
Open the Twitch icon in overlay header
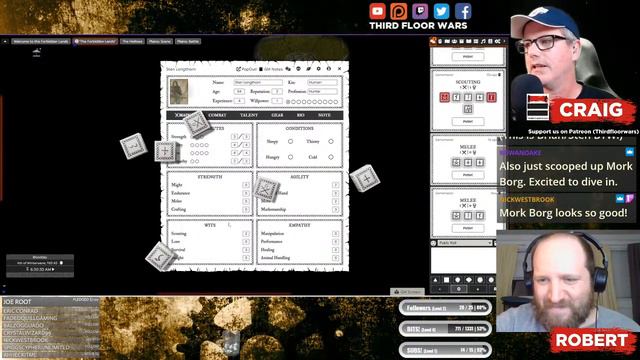[420, 11]
